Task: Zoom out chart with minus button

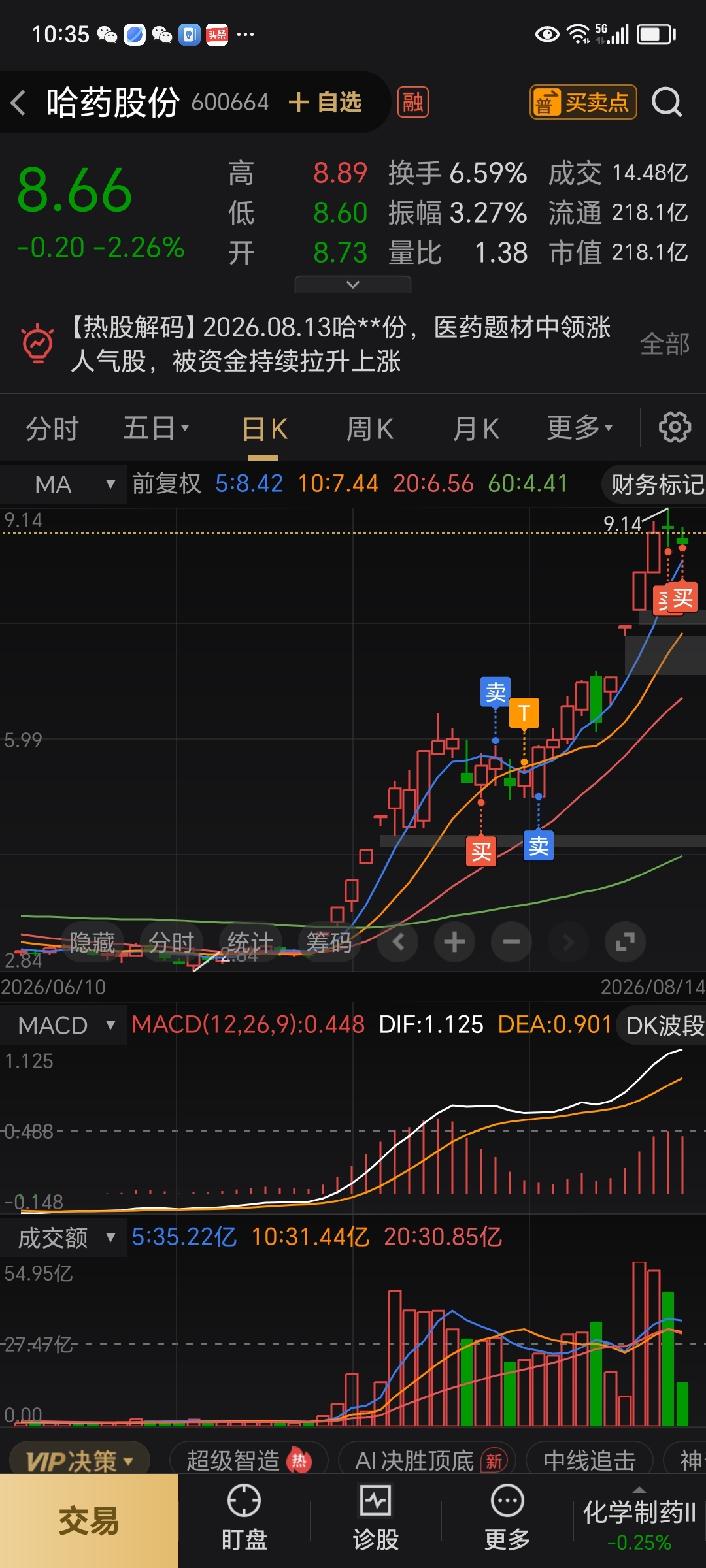Action: (511, 941)
